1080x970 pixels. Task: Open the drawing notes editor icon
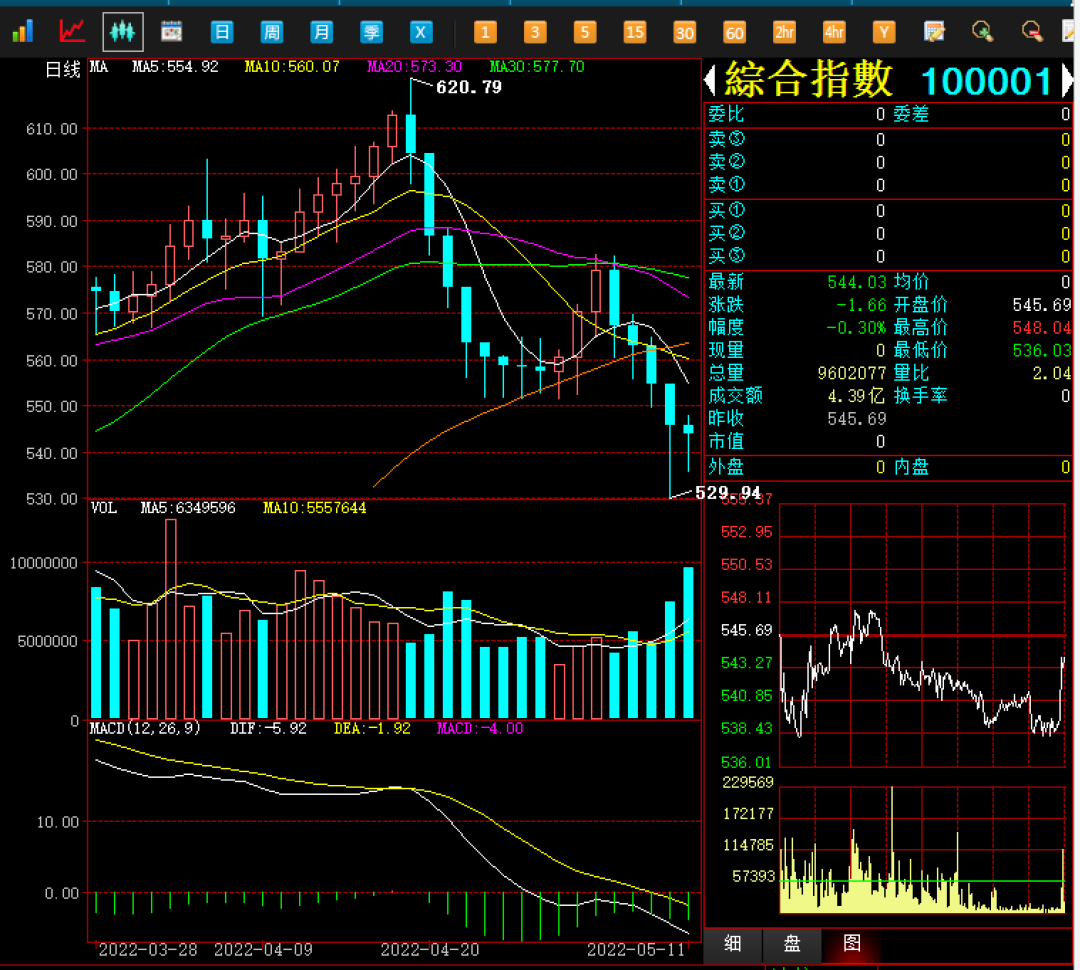click(x=934, y=32)
